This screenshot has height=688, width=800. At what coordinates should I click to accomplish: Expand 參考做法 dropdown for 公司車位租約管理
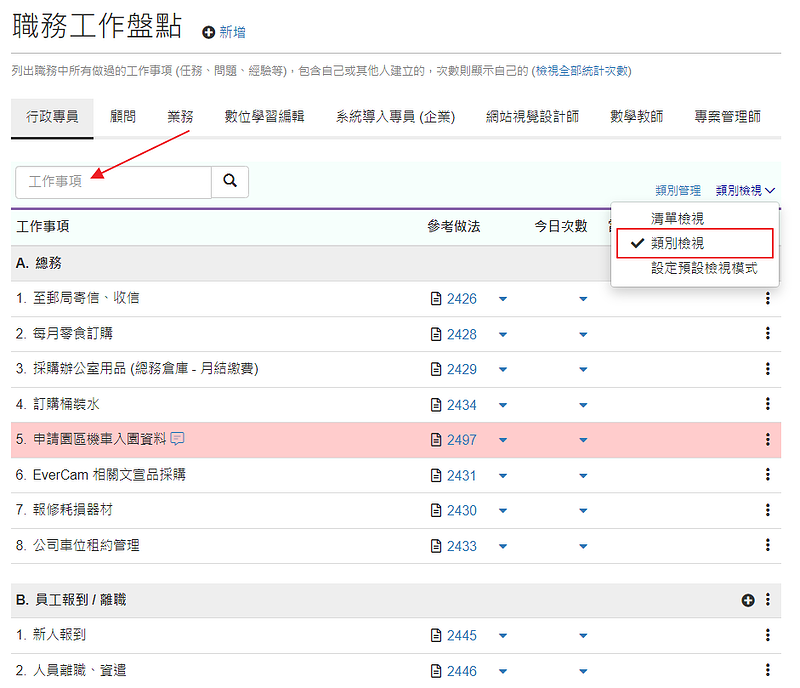coord(503,546)
